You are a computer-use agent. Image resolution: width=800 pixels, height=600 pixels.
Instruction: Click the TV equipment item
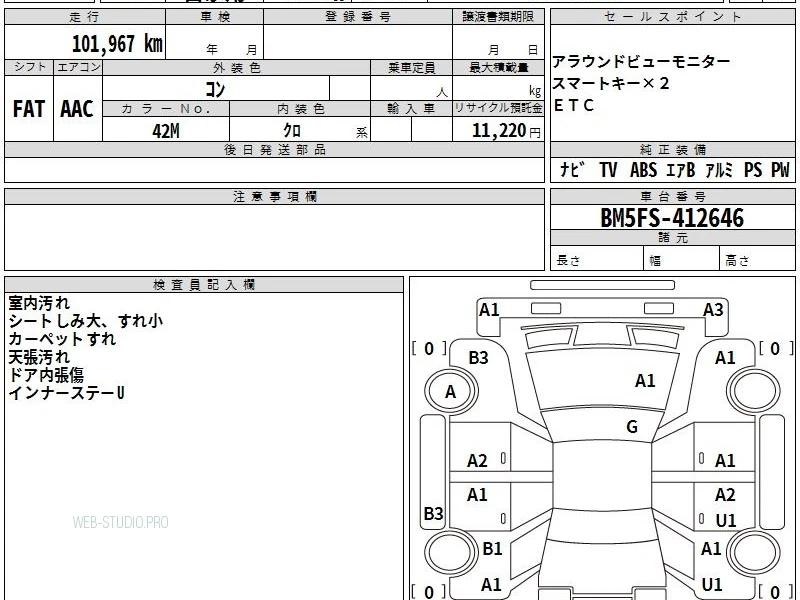[x=608, y=169]
